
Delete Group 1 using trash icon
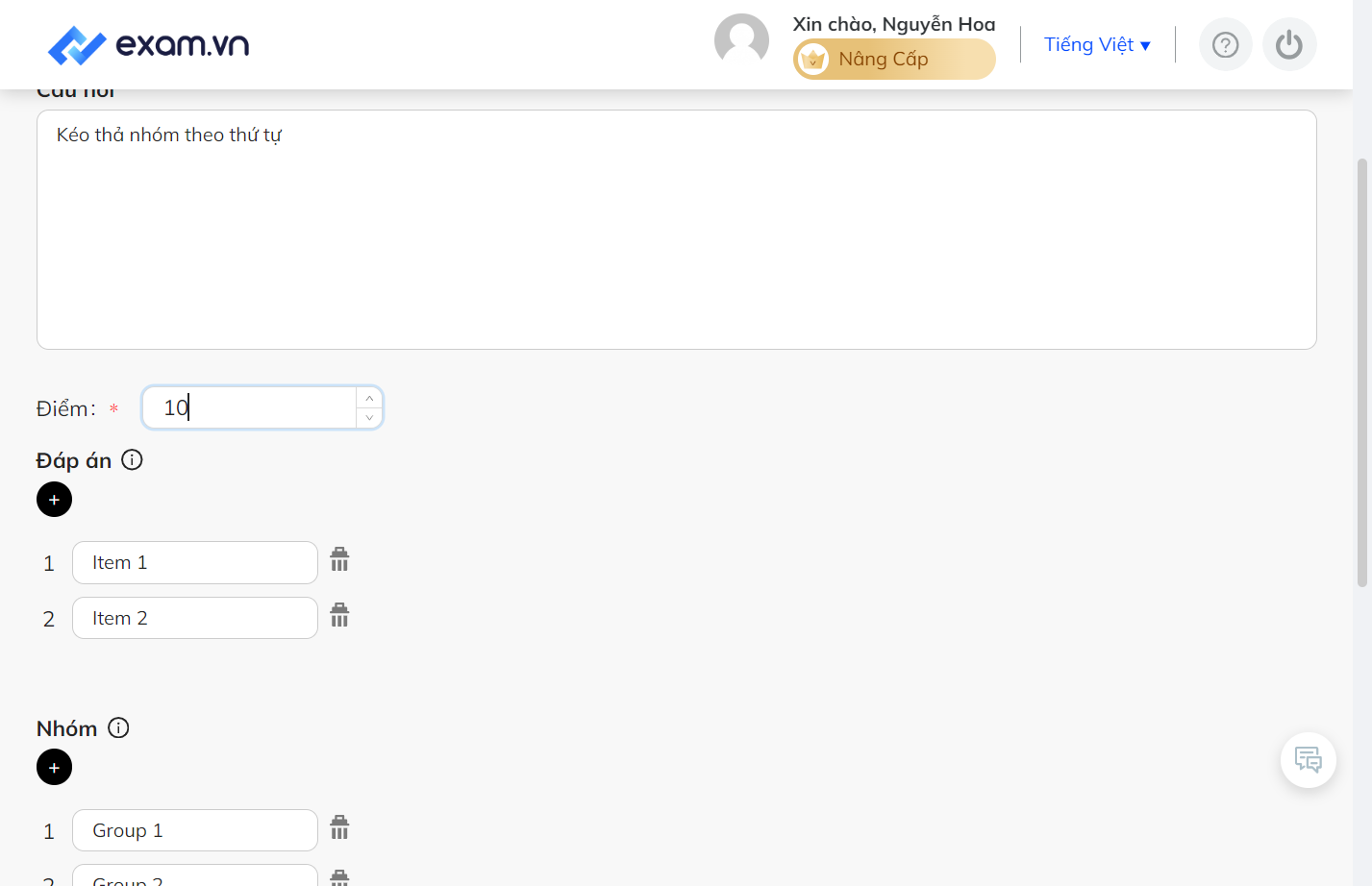[x=339, y=827]
